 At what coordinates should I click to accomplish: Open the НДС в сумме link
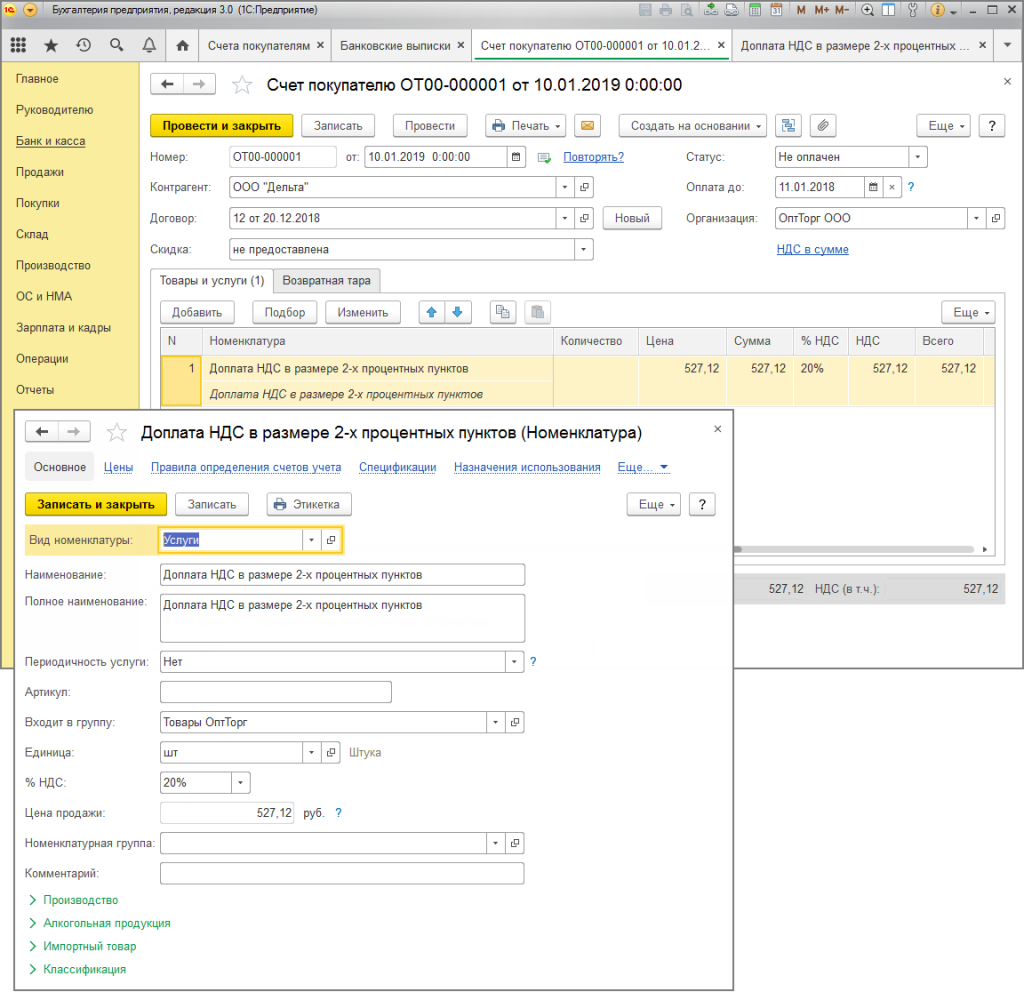point(812,249)
